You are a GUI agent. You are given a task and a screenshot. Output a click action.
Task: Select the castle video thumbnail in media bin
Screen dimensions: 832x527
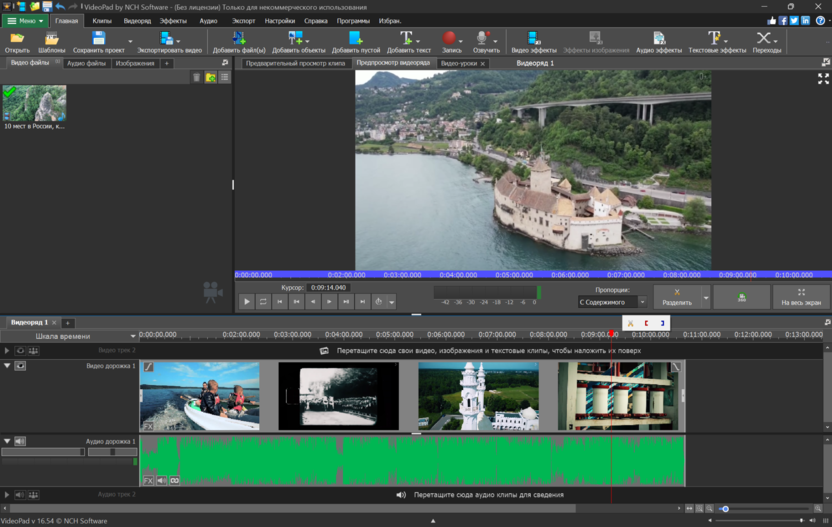[35, 103]
